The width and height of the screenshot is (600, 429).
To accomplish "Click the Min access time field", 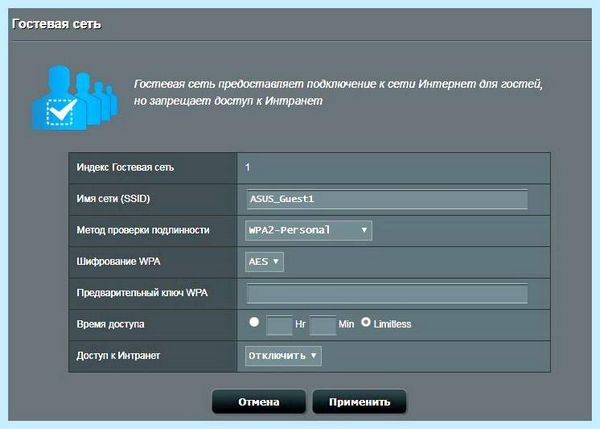I will [x=323, y=325].
